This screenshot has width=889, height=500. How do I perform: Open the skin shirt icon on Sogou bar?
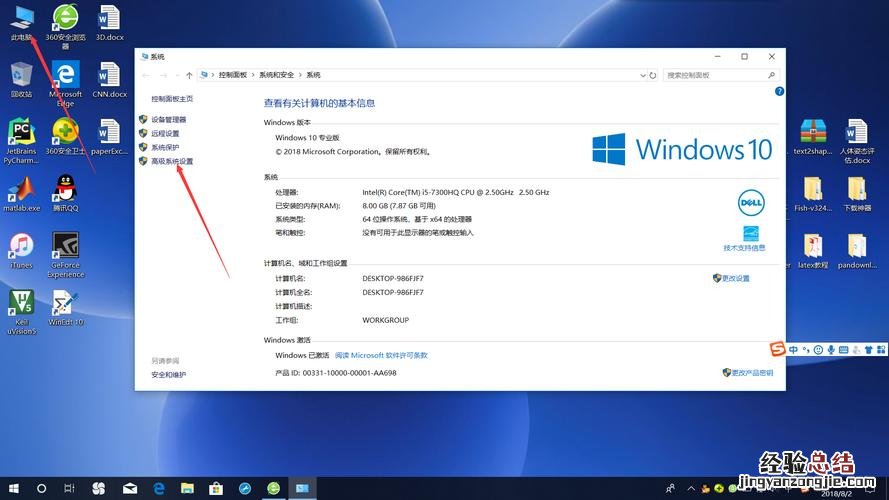pyautogui.click(x=868, y=350)
